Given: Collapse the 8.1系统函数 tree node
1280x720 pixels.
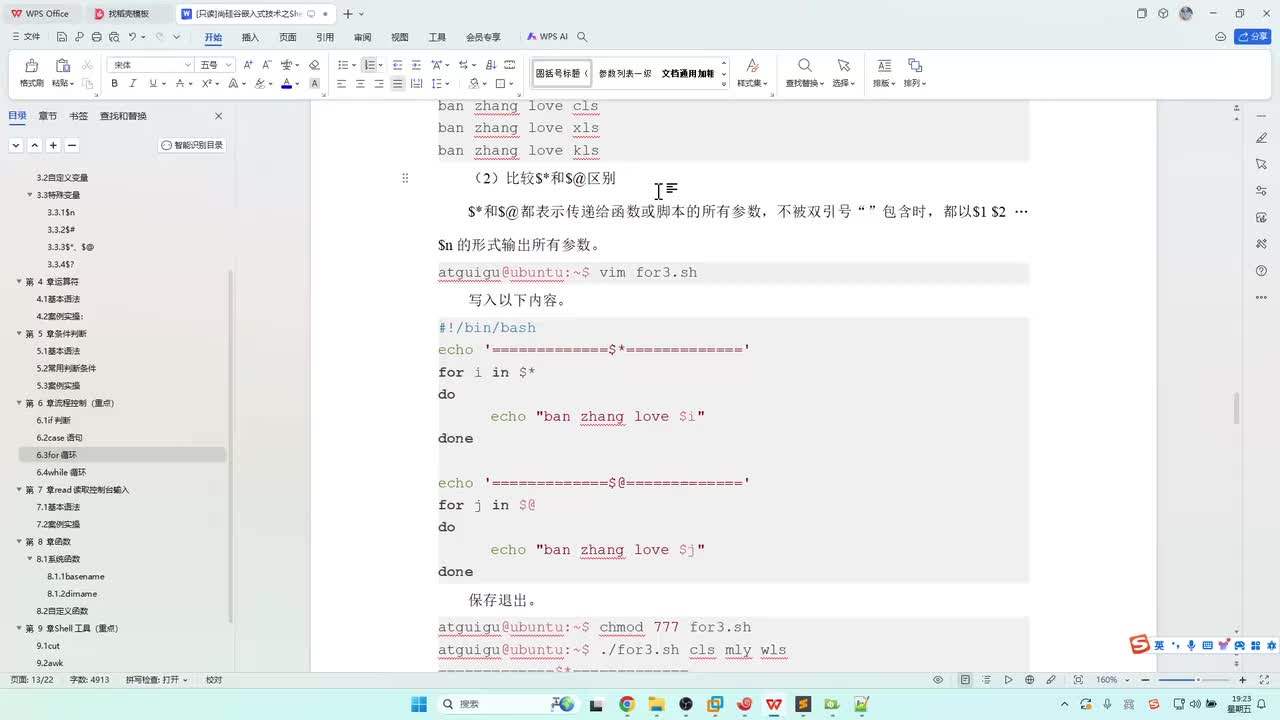Looking at the screenshot, I should (x=29, y=559).
